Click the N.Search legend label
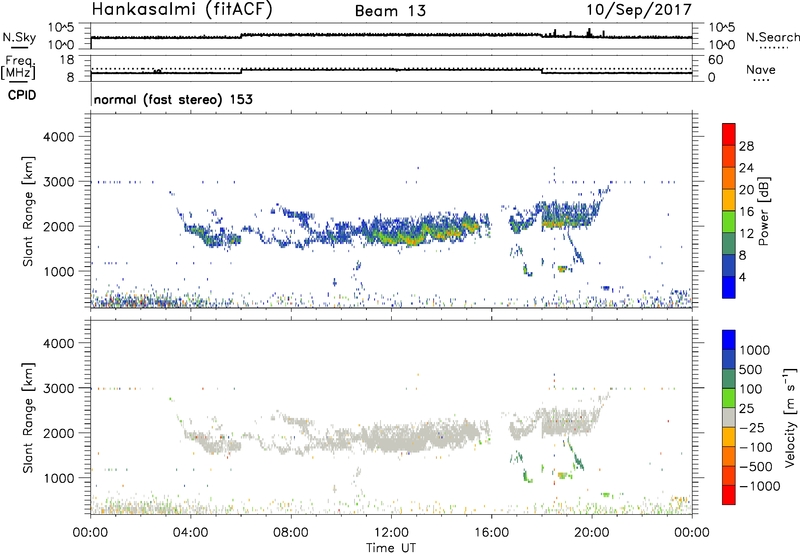 click(772, 37)
